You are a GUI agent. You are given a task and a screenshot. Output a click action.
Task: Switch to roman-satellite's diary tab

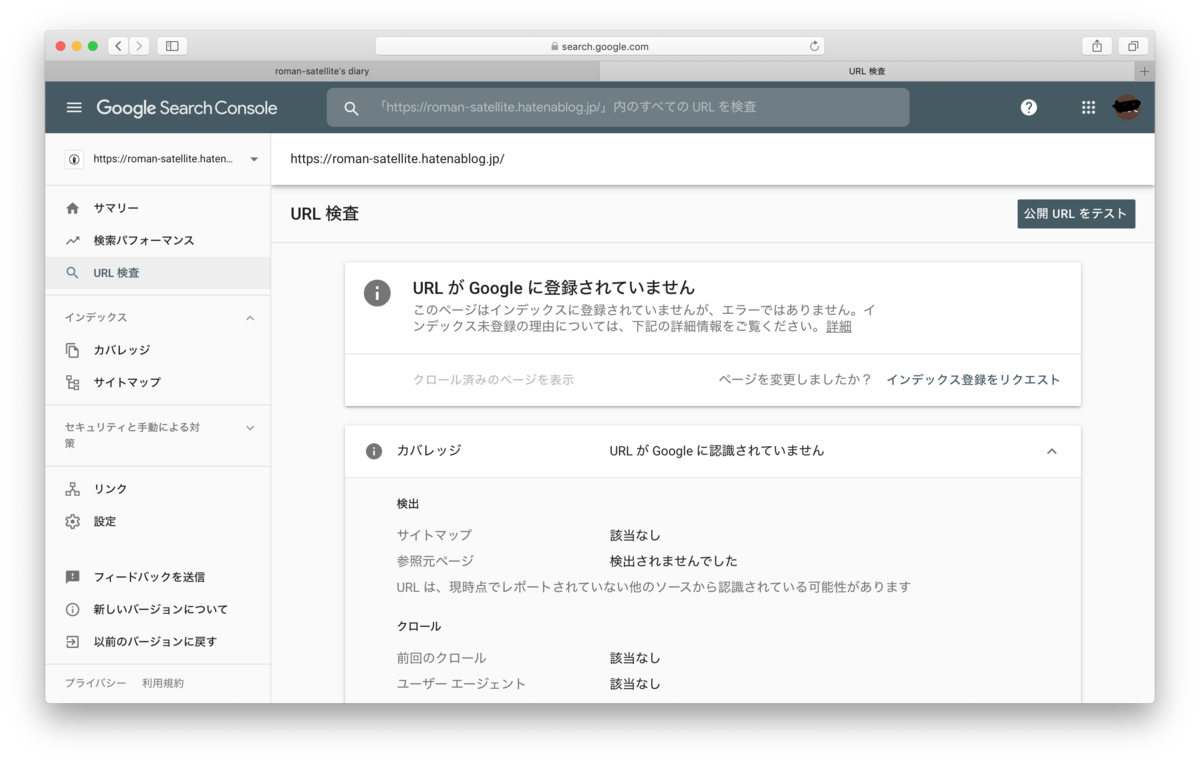(x=322, y=71)
